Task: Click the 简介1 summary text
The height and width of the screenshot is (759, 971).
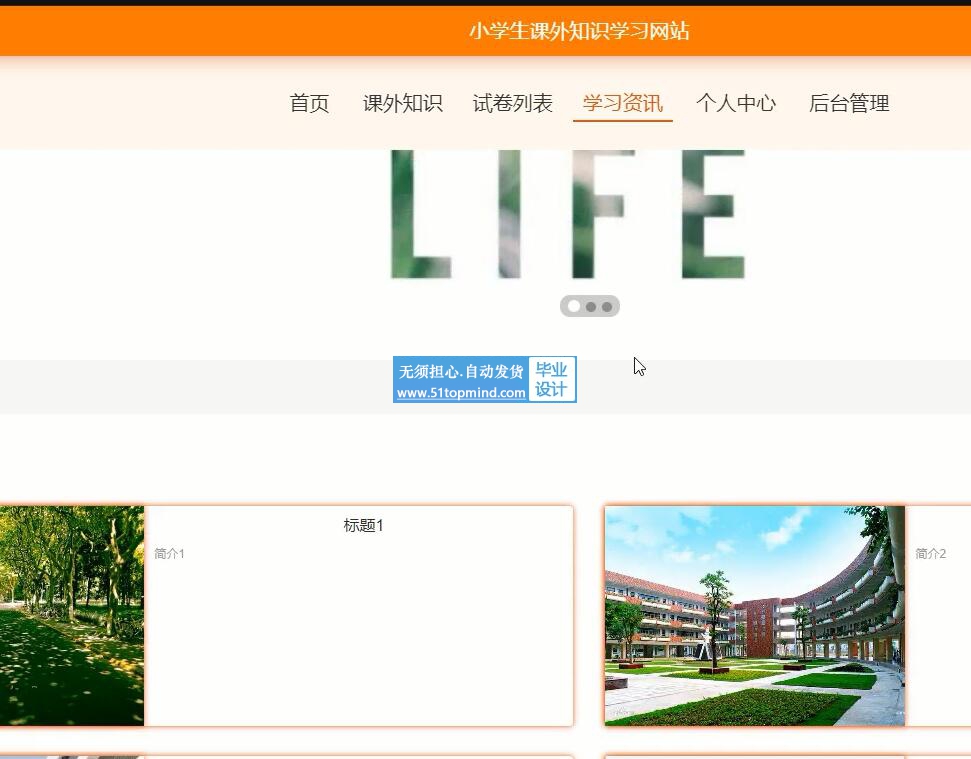Action: click(169, 553)
